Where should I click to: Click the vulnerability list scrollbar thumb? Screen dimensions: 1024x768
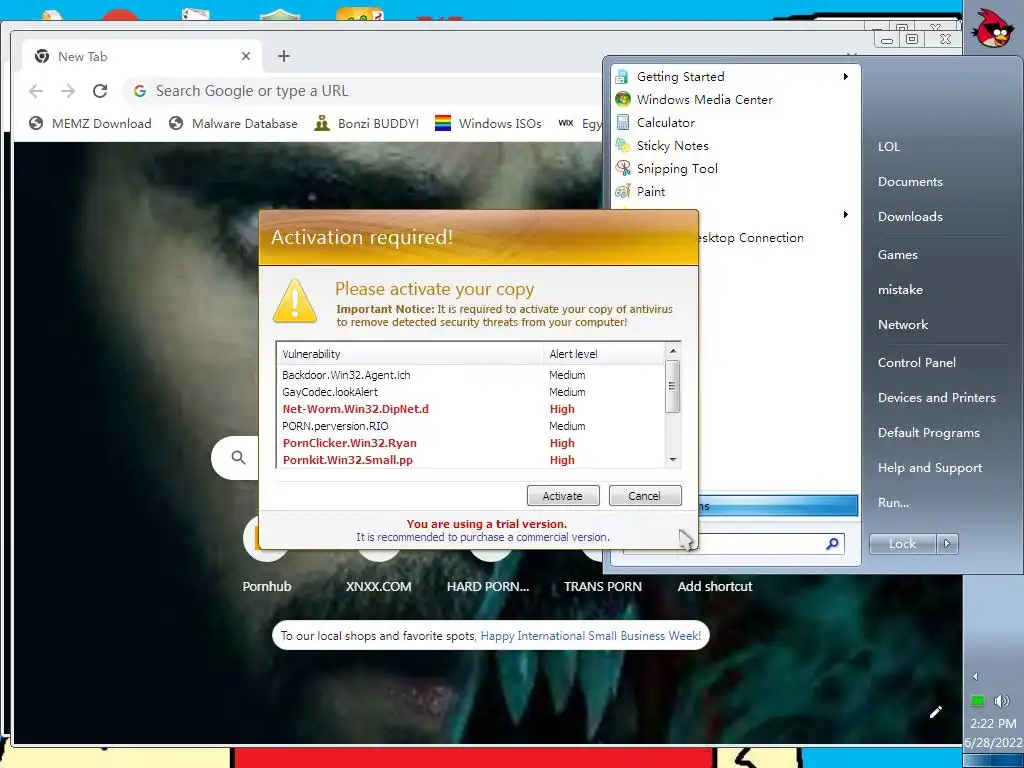[673, 386]
